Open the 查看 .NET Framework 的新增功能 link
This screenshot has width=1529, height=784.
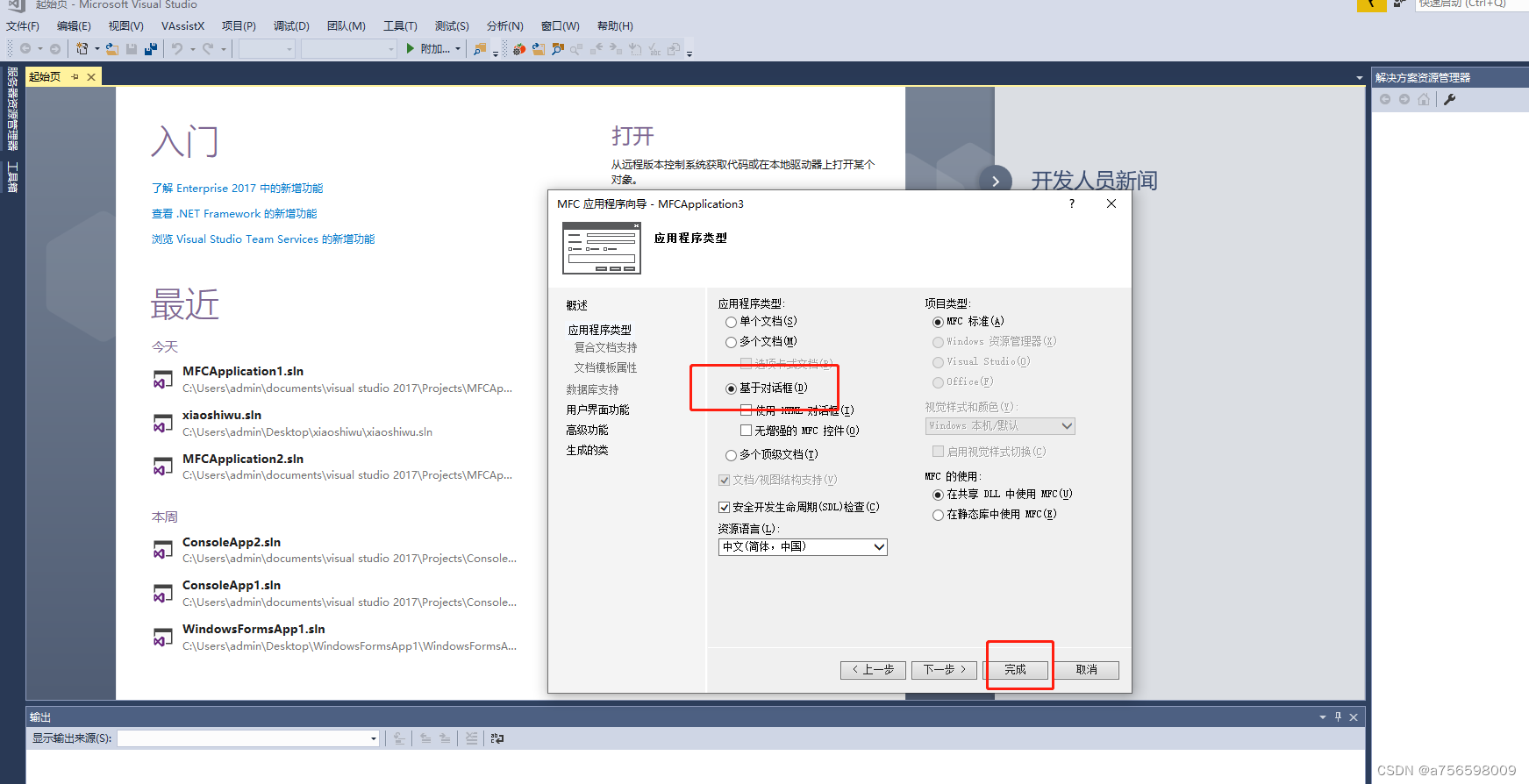[234, 214]
